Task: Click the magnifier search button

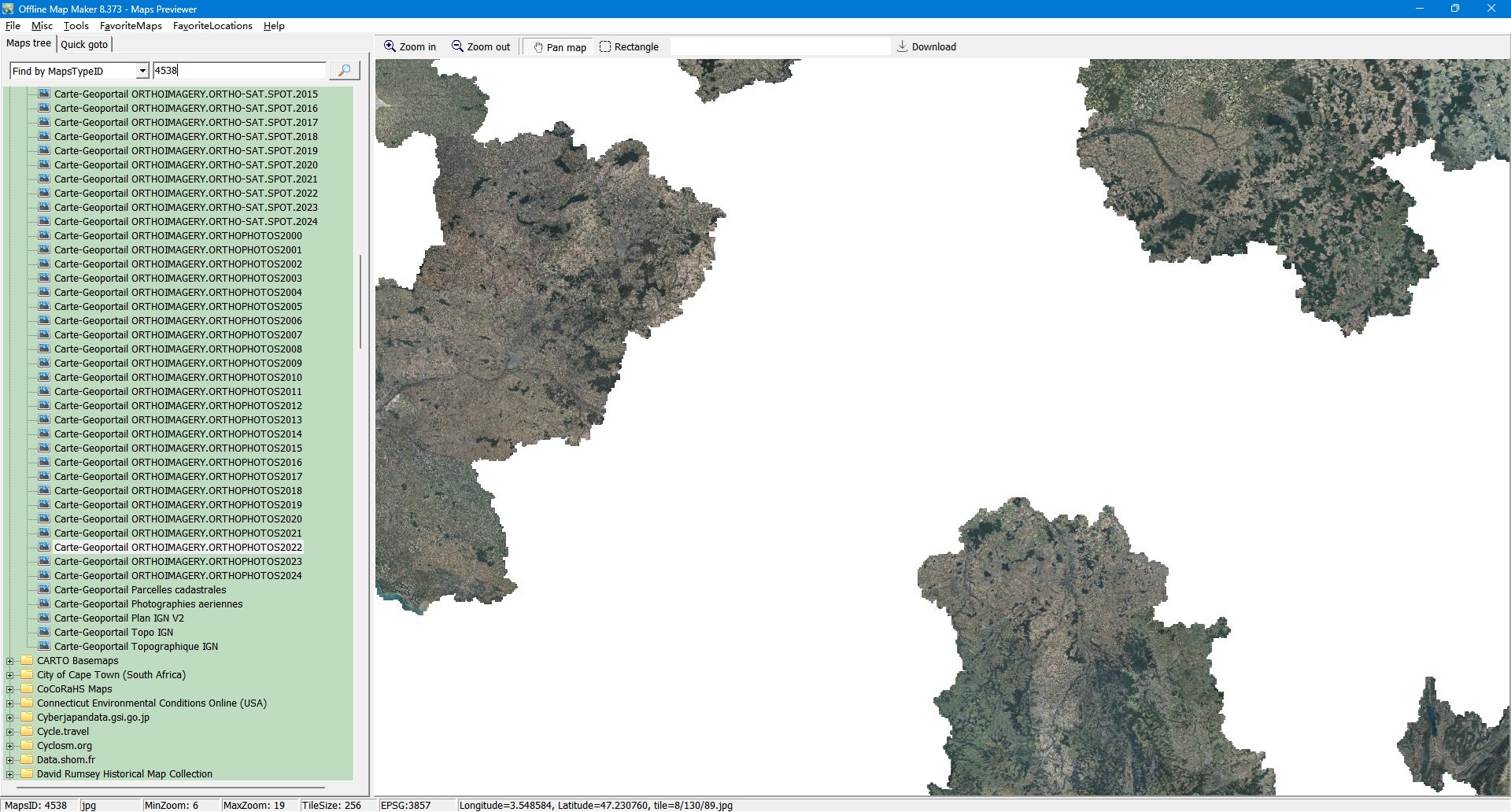Action: tap(344, 71)
